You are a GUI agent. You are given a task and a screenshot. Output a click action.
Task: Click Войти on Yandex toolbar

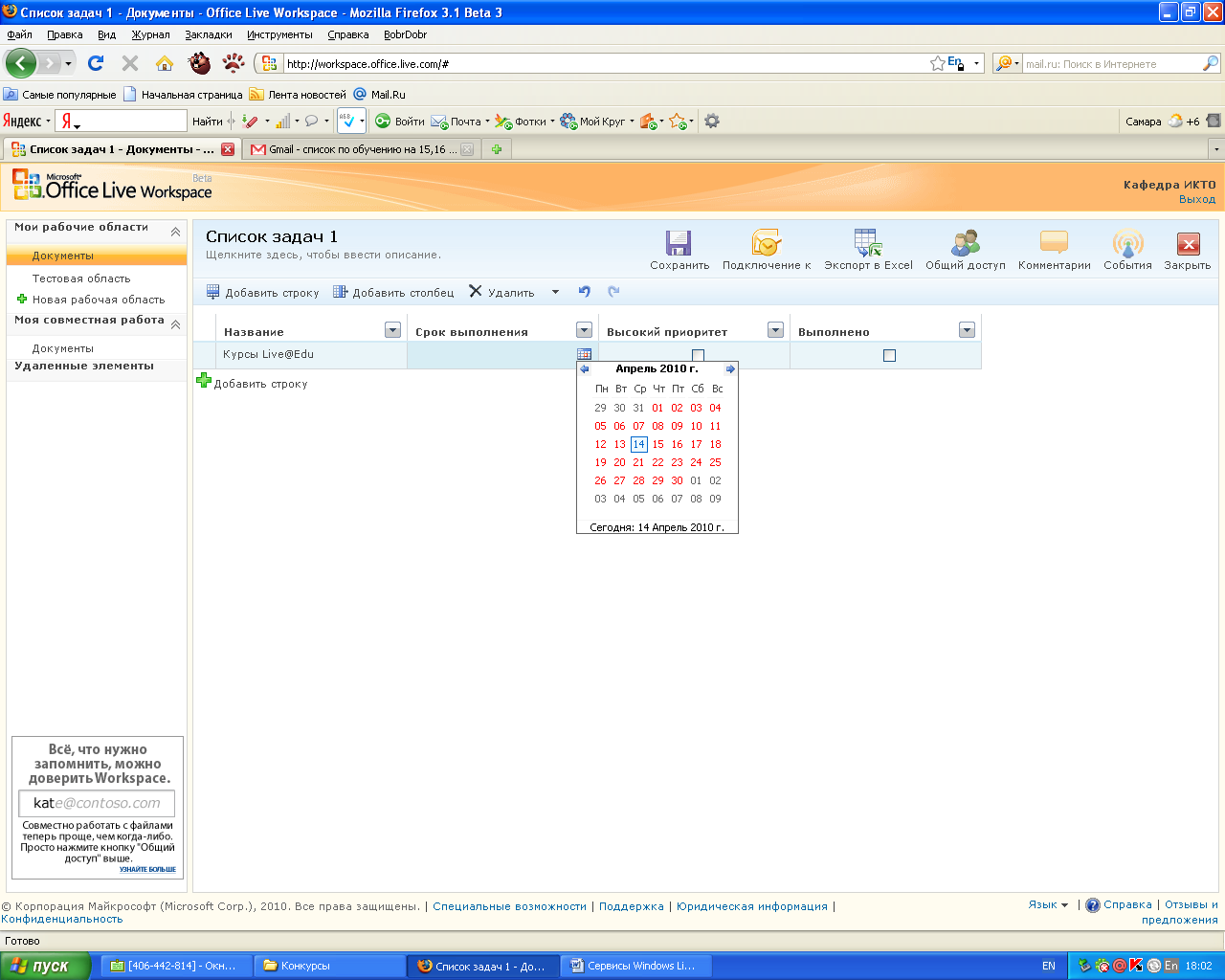[x=400, y=122]
